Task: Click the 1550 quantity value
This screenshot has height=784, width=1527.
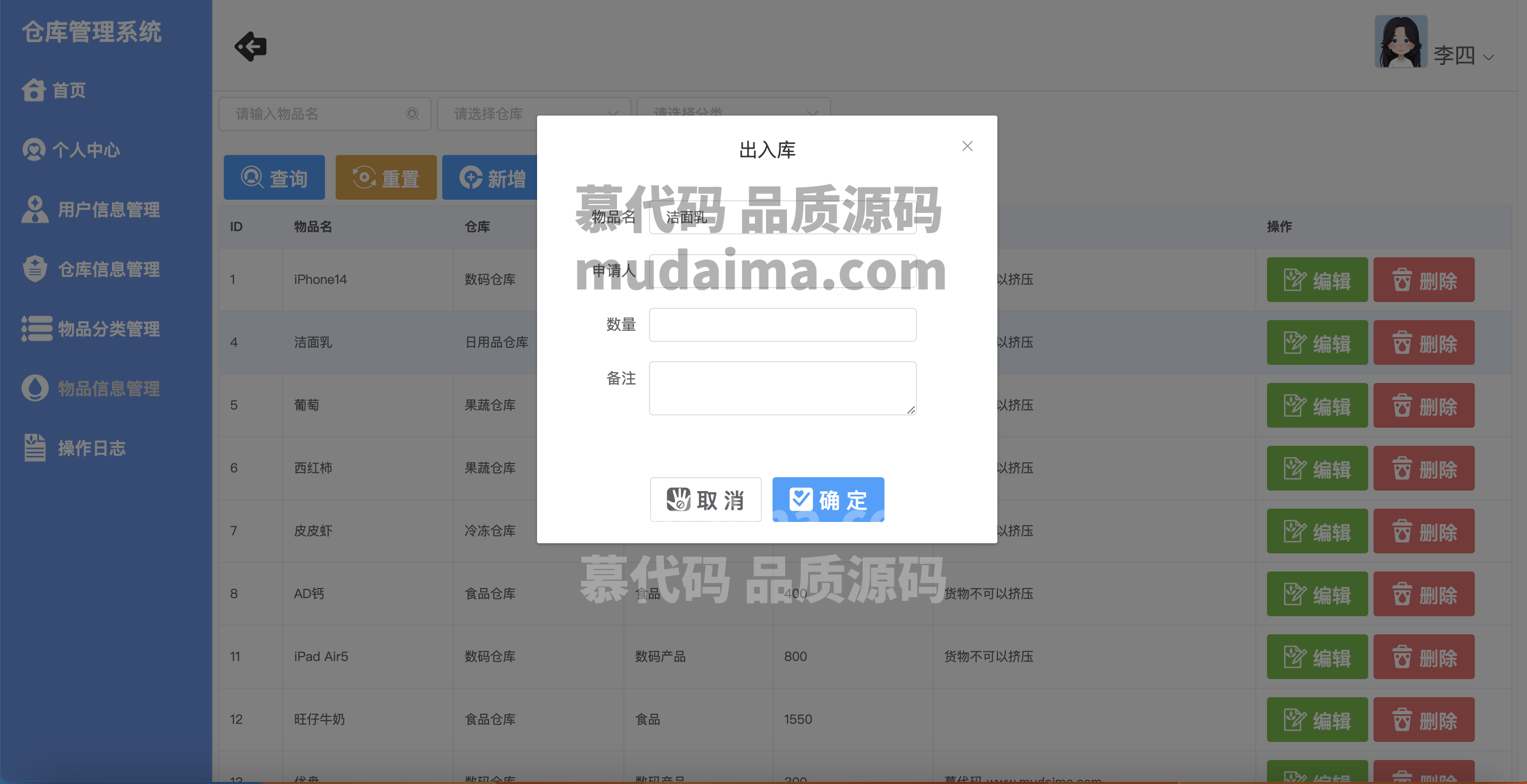Action: click(x=798, y=719)
